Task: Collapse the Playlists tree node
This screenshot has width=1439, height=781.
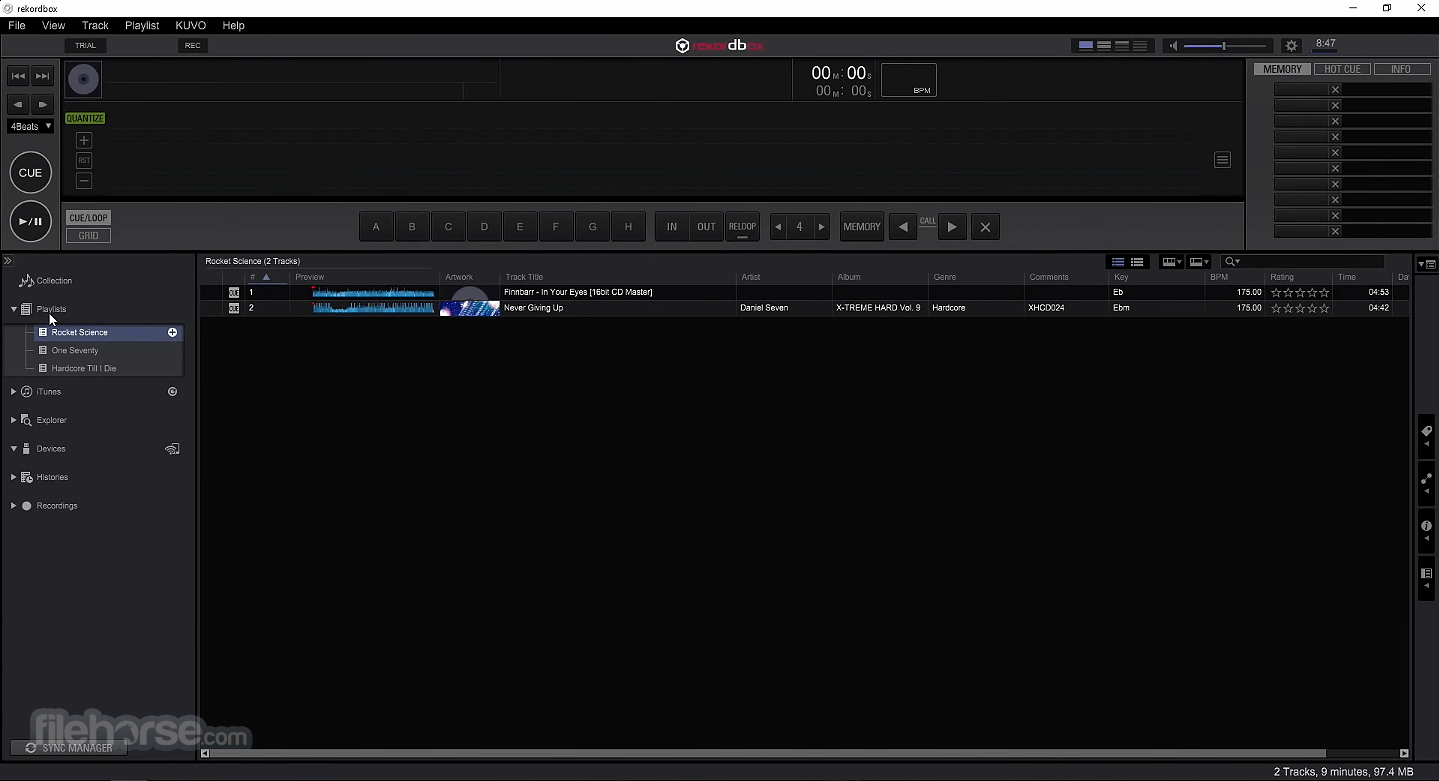Action: pyautogui.click(x=13, y=310)
